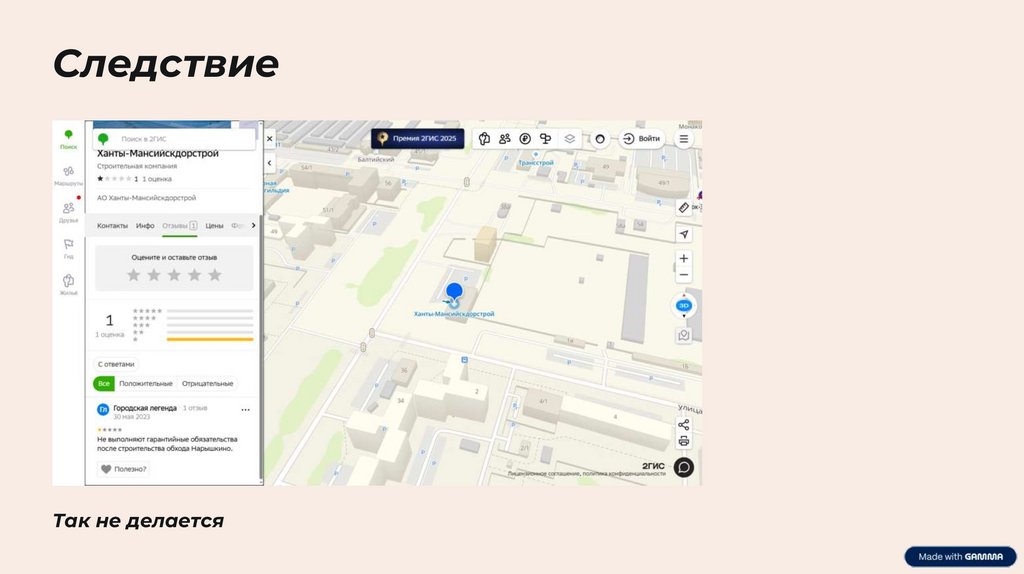Click the search field Поиск в 2ГИС
Screen dimensions: 1024x574
click(x=174, y=138)
